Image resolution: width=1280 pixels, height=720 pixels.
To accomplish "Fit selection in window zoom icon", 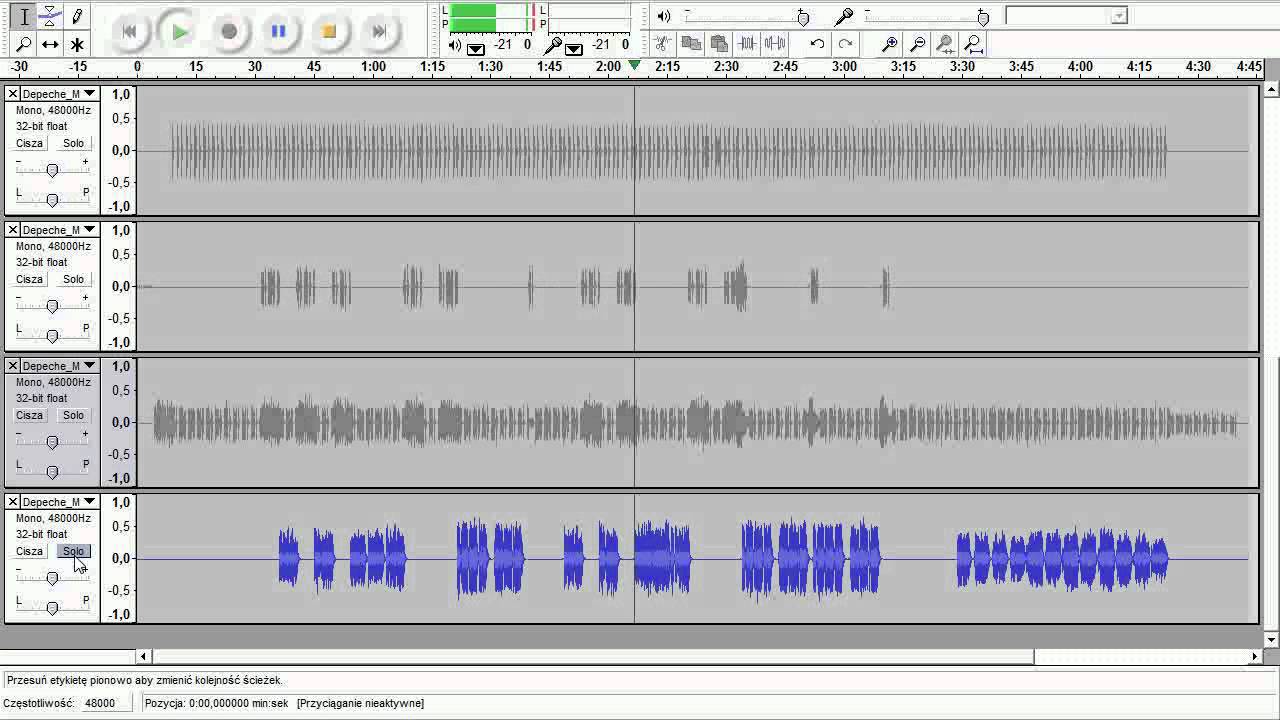I will click(x=945, y=44).
